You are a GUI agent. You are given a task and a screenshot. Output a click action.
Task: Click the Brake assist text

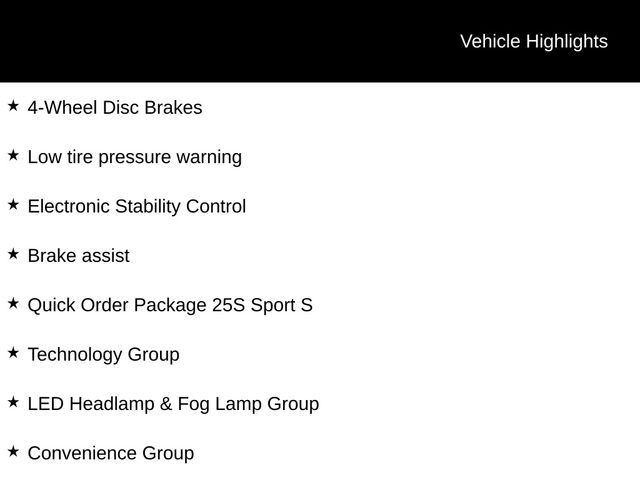pyautogui.click(x=78, y=256)
